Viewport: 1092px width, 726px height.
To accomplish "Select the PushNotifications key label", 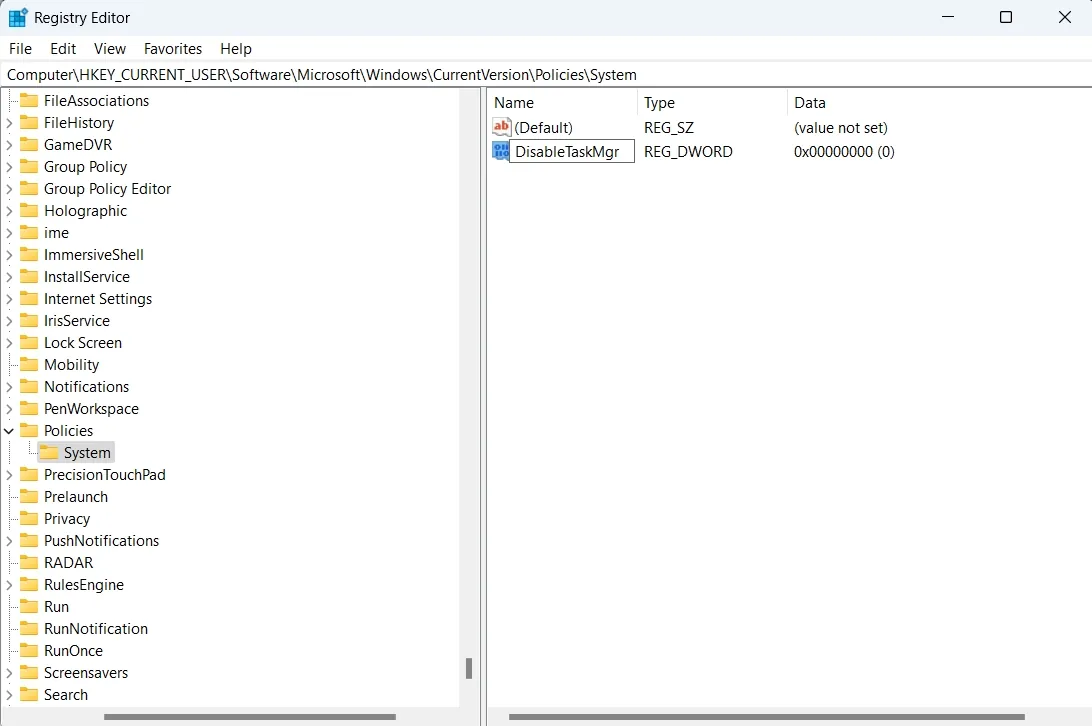I will [x=101, y=541].
